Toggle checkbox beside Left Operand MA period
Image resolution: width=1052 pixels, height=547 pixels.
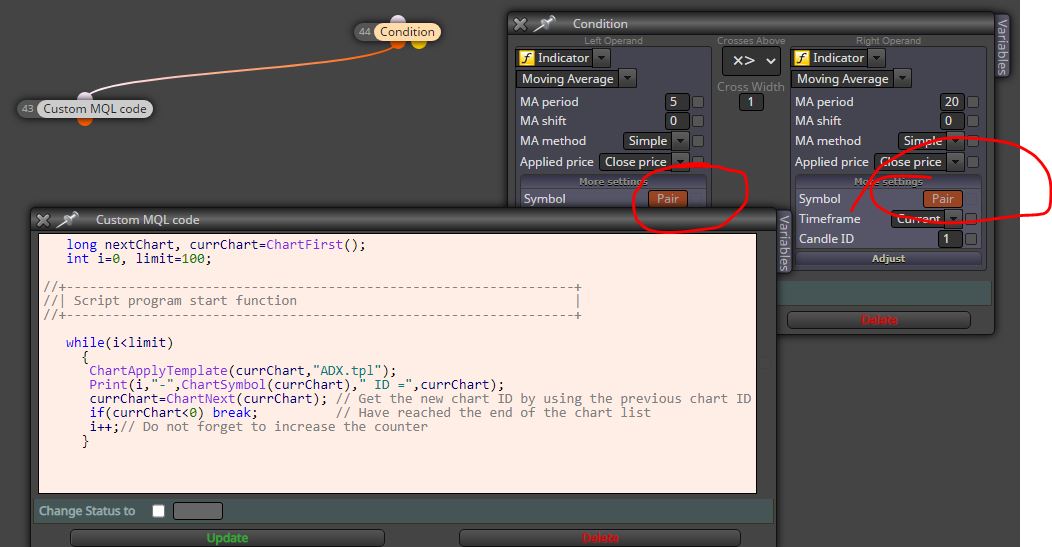coord(698,102)
